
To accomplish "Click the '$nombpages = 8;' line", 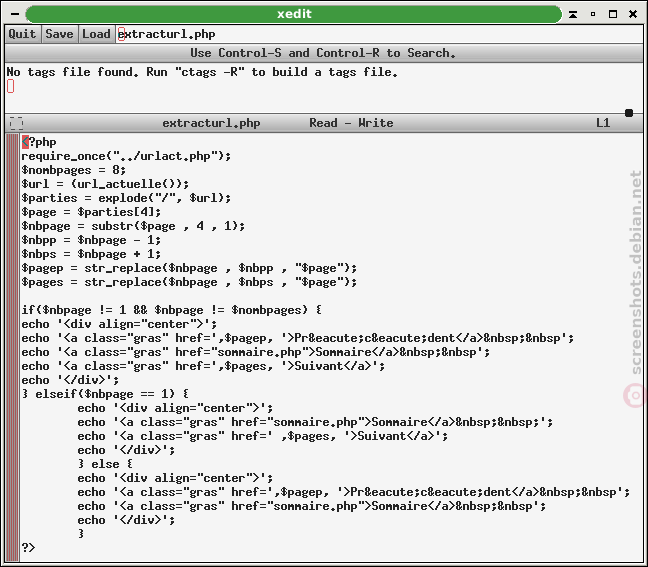I will (x=74, y=170).
